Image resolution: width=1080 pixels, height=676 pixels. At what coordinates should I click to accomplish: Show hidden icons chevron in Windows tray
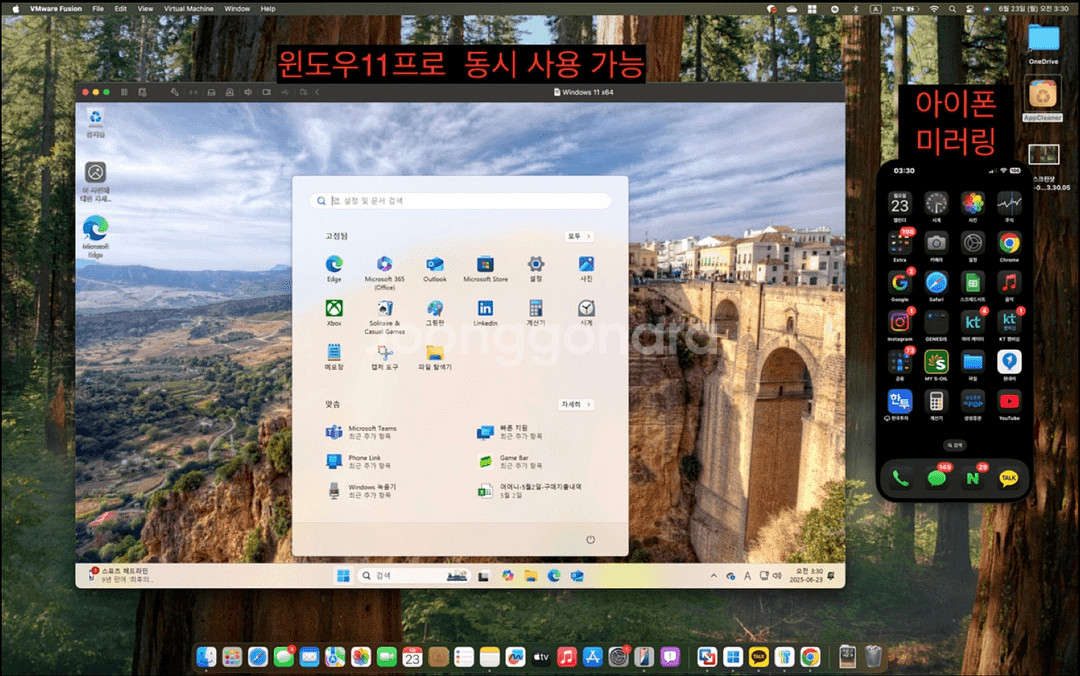coord(714,576)
